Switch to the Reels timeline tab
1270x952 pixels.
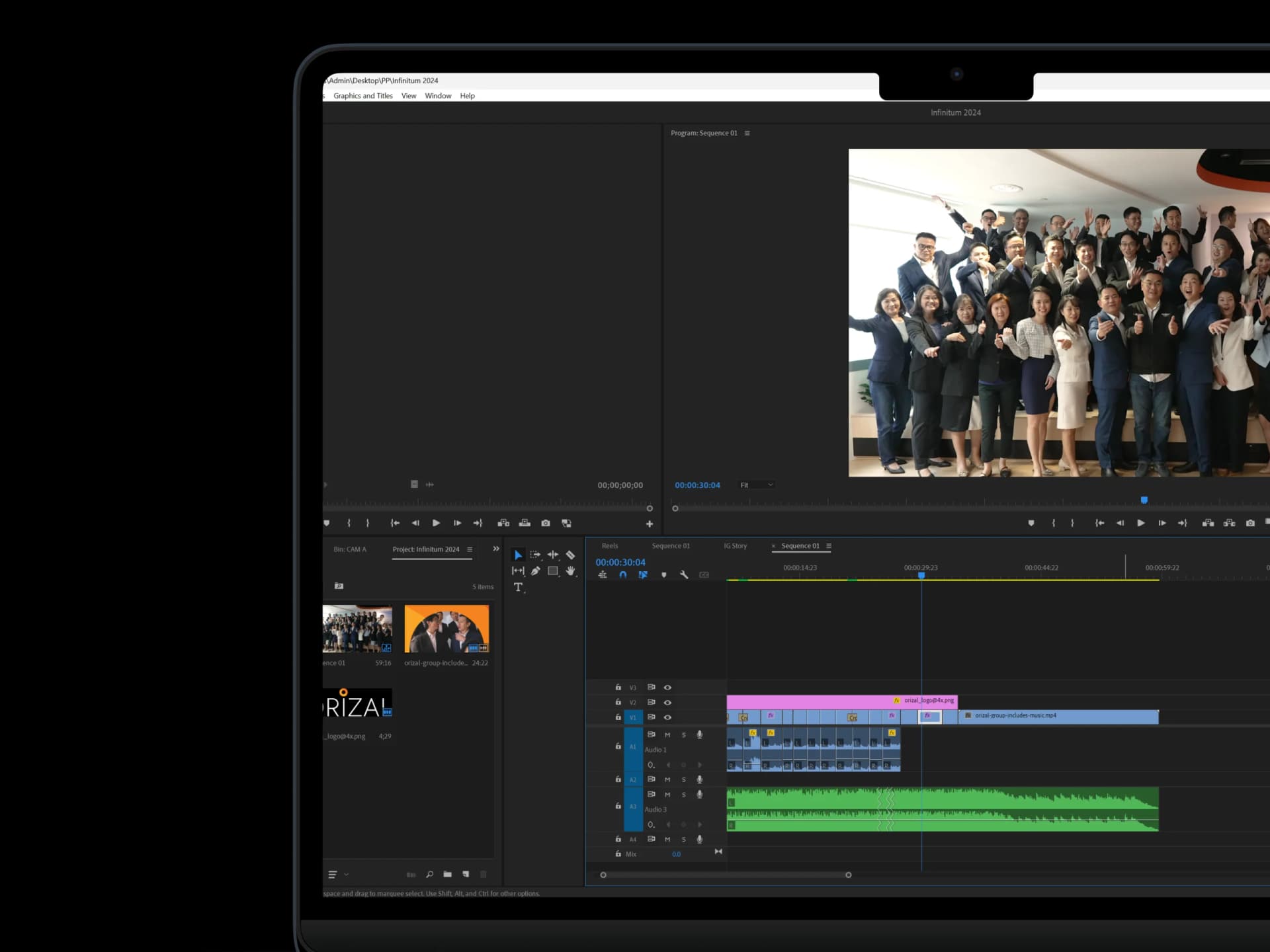pos(610,546)
